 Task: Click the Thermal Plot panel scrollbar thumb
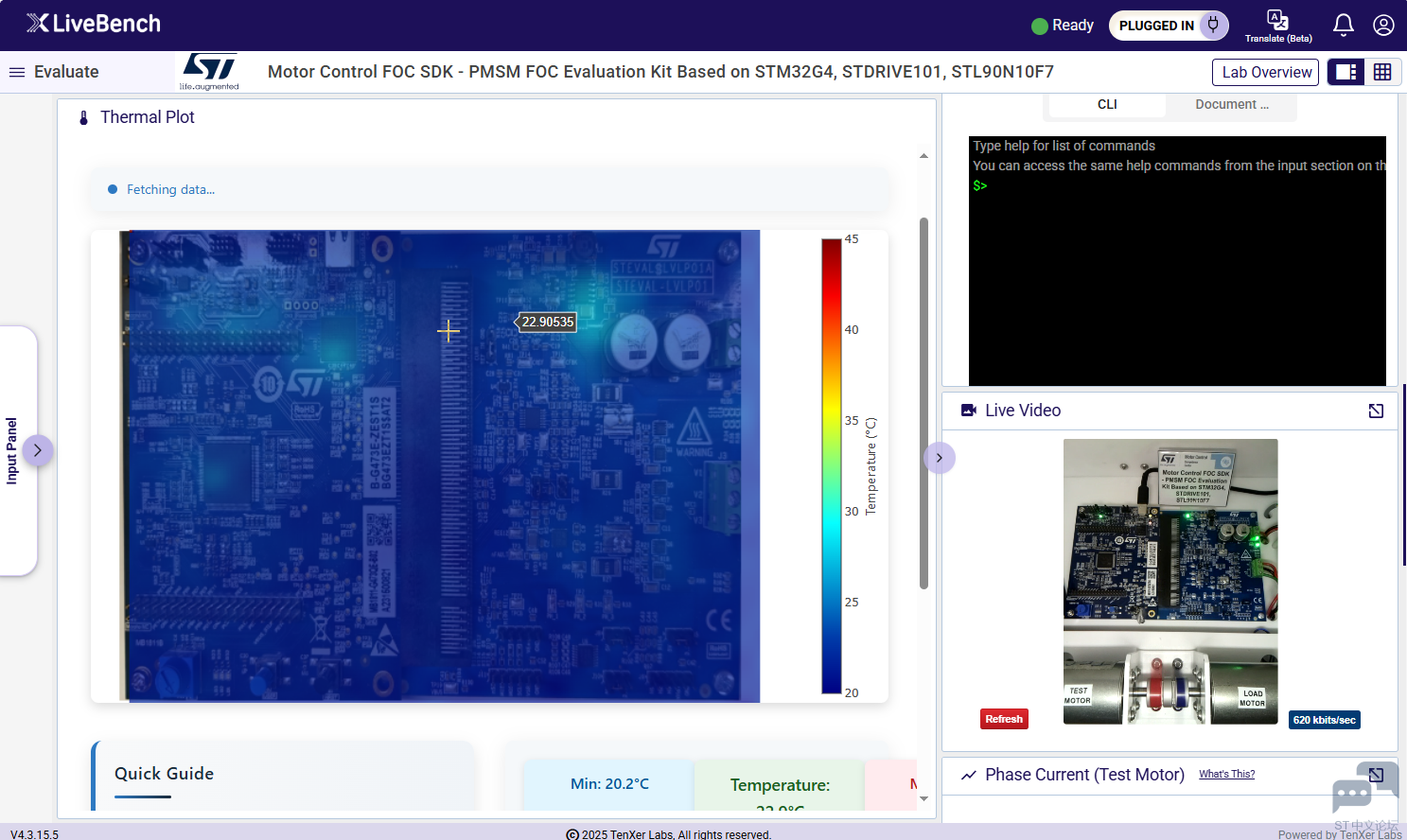(923, 403)
